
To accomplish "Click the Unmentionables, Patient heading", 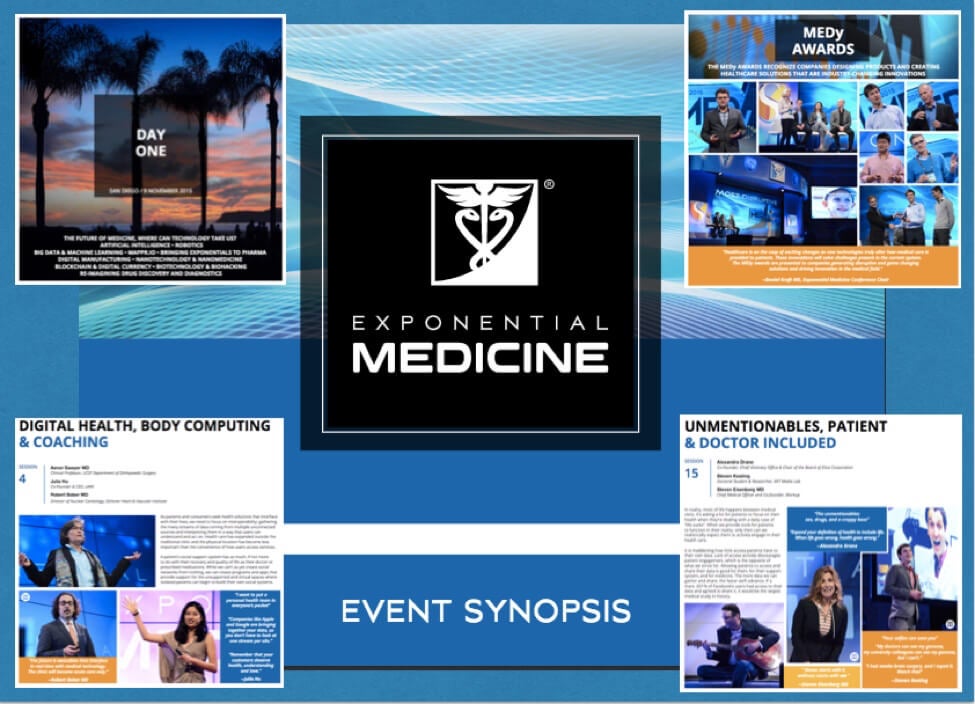I will click(x=785, y=434).
